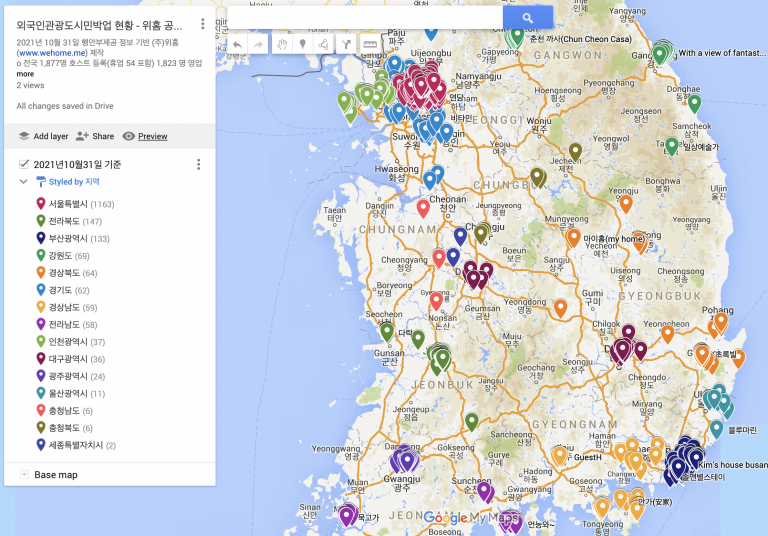This screenshot has width=768, height=536.
Task: Choose the Add marker tool
Action: coord(302,45)
